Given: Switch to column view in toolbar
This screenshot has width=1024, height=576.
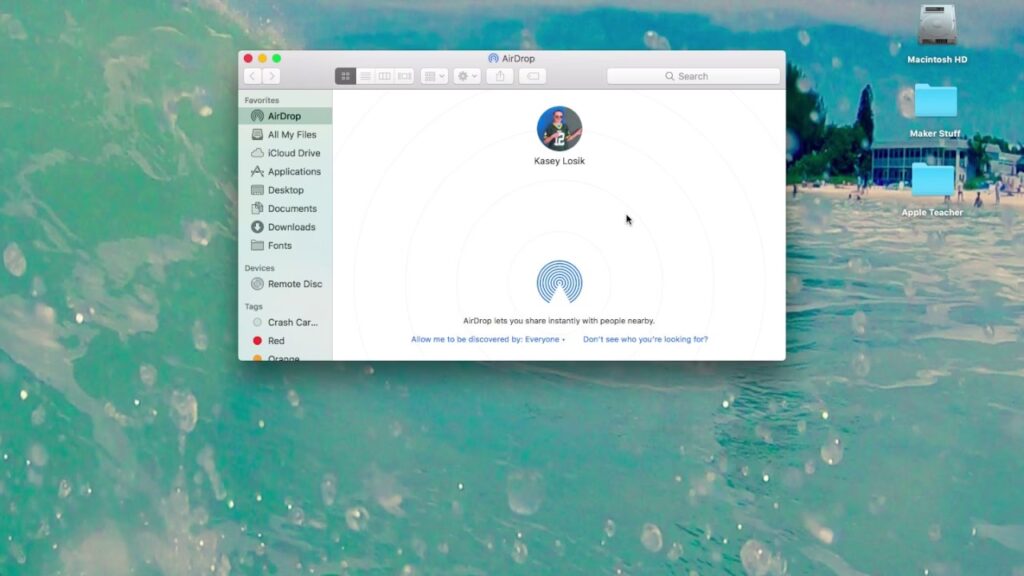Looking at the screenshot, I should tap(385, 76).
